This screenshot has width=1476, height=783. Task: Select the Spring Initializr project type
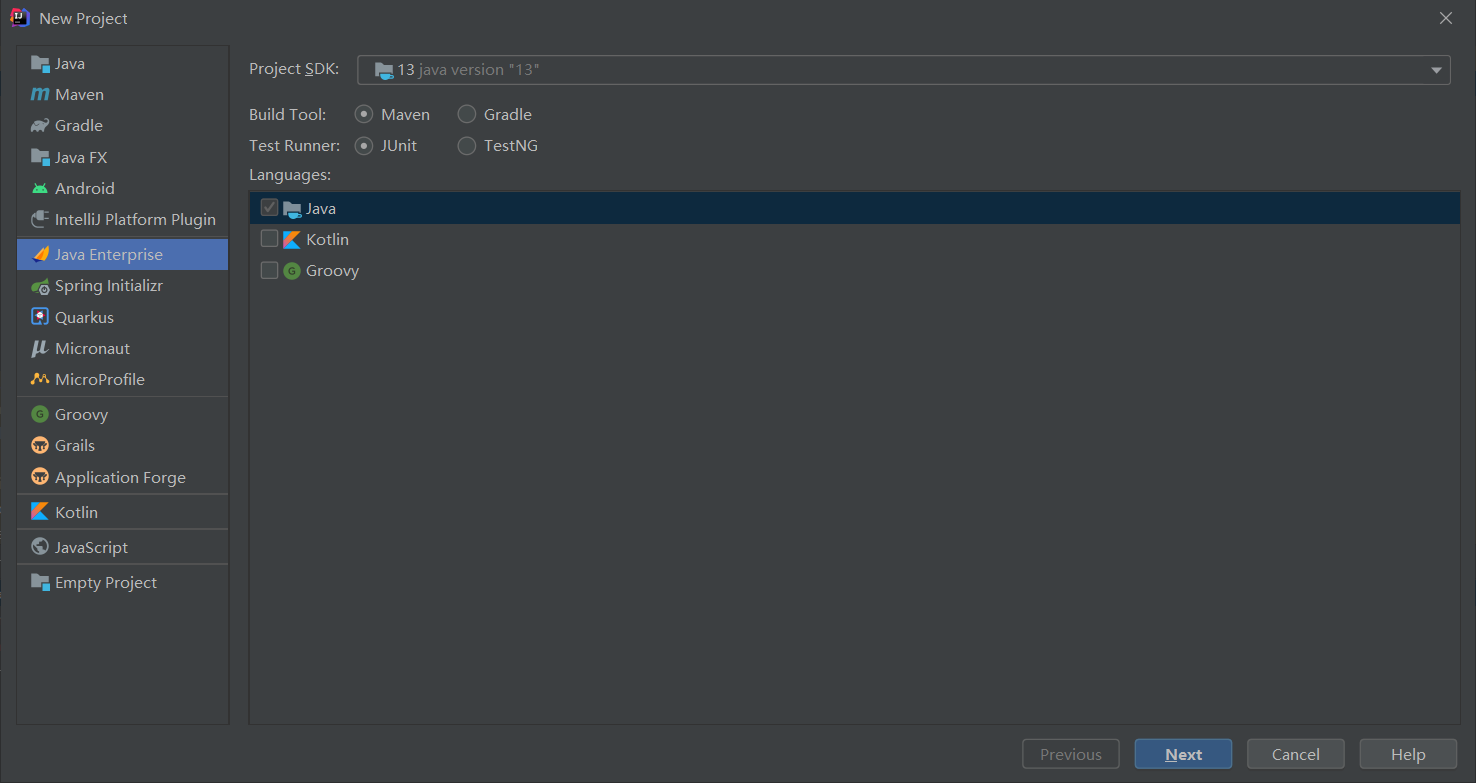click(108, 285)
